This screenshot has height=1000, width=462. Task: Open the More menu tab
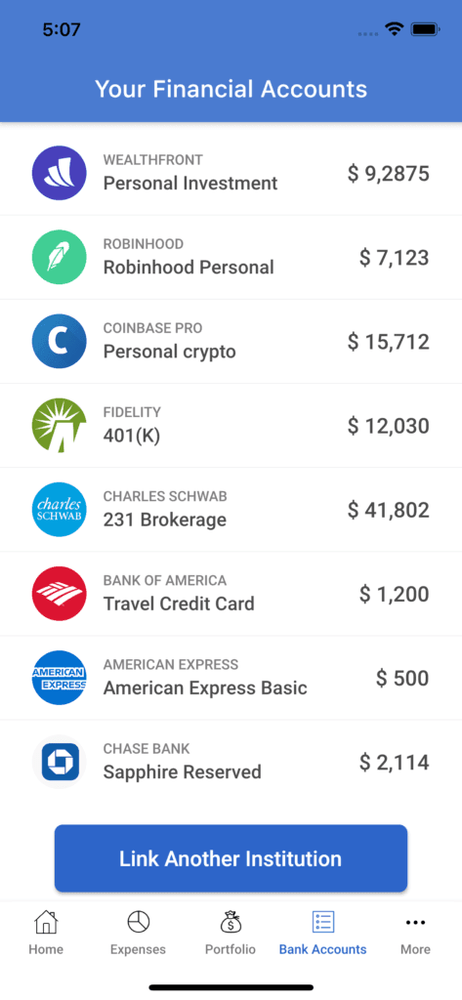415,932
